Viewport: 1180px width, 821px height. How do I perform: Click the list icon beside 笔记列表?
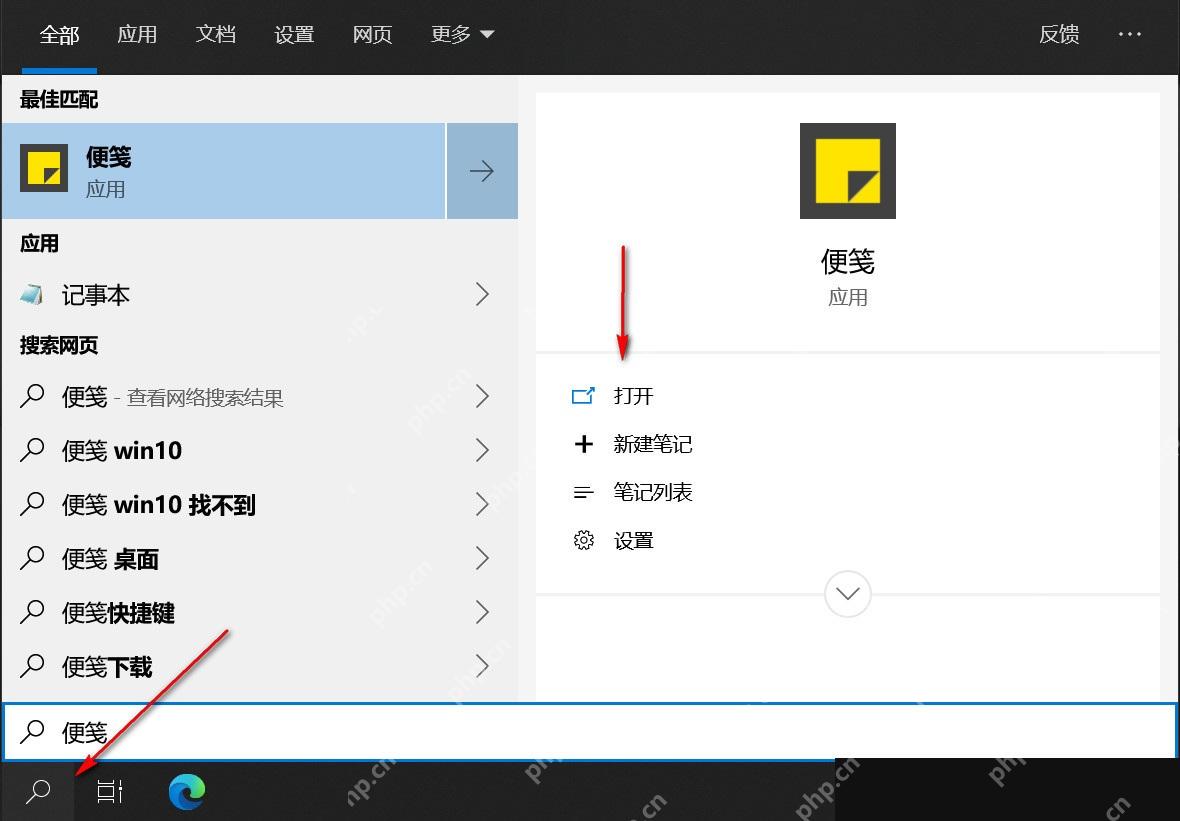(583, 493)
